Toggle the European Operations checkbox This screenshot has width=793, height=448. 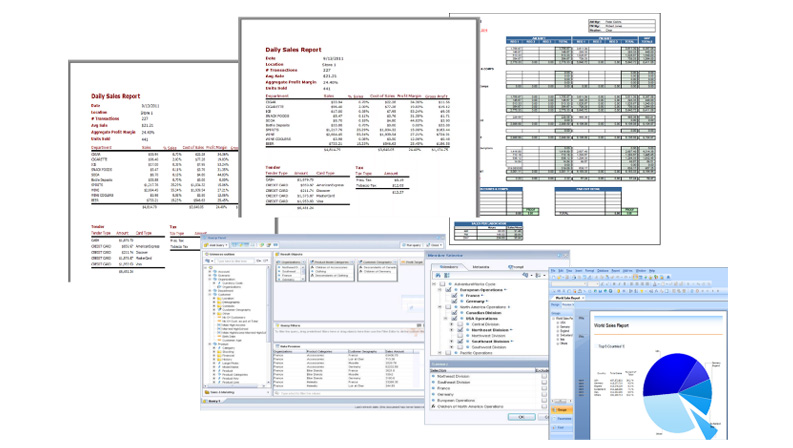[448, 290]
